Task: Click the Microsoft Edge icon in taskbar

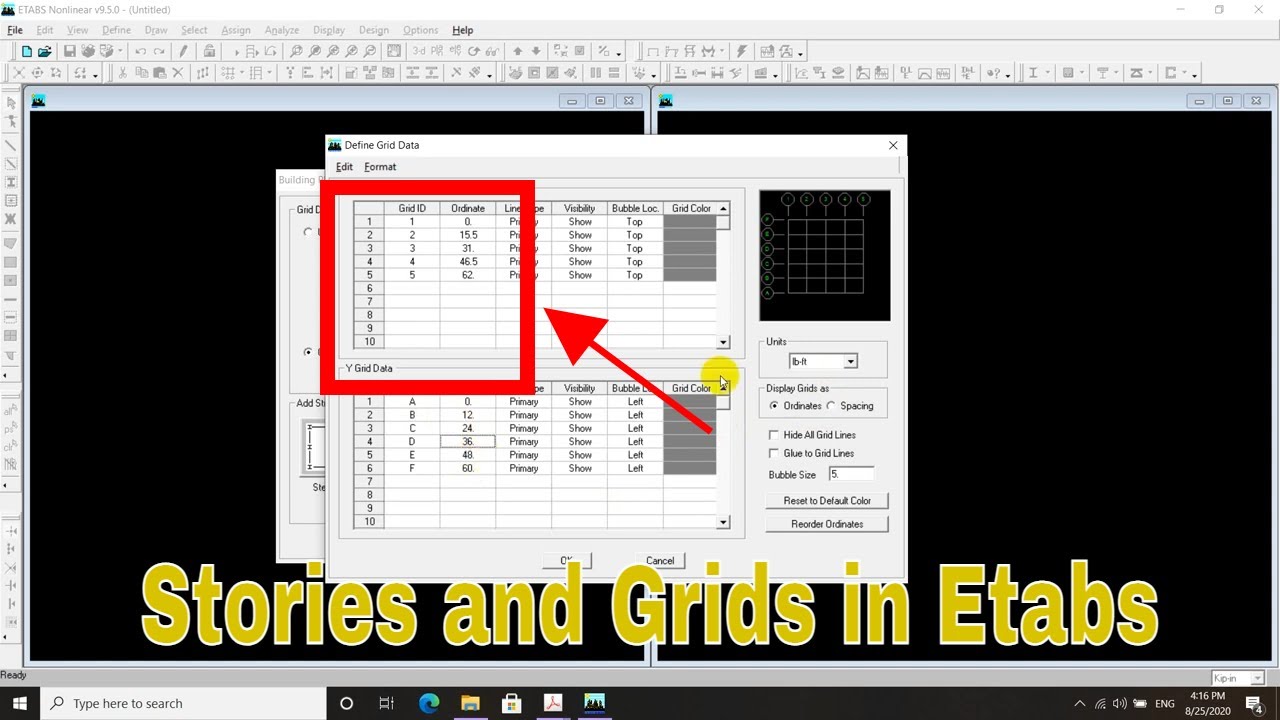Action: [429, 703]
